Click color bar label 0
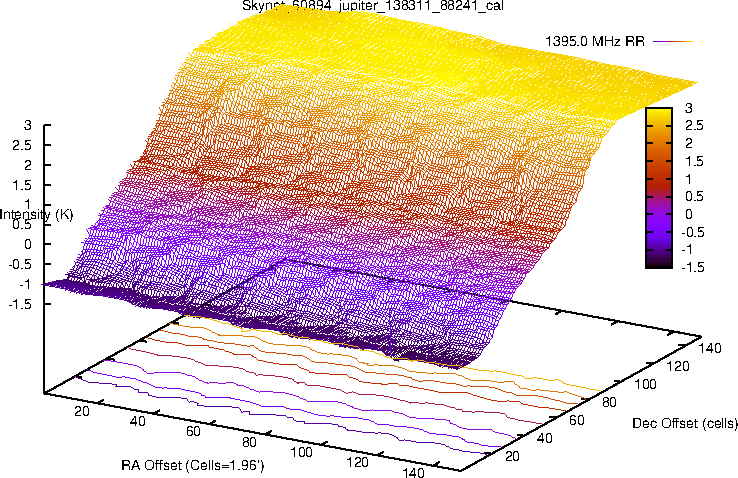738x478 pixels. pos(689,215)
